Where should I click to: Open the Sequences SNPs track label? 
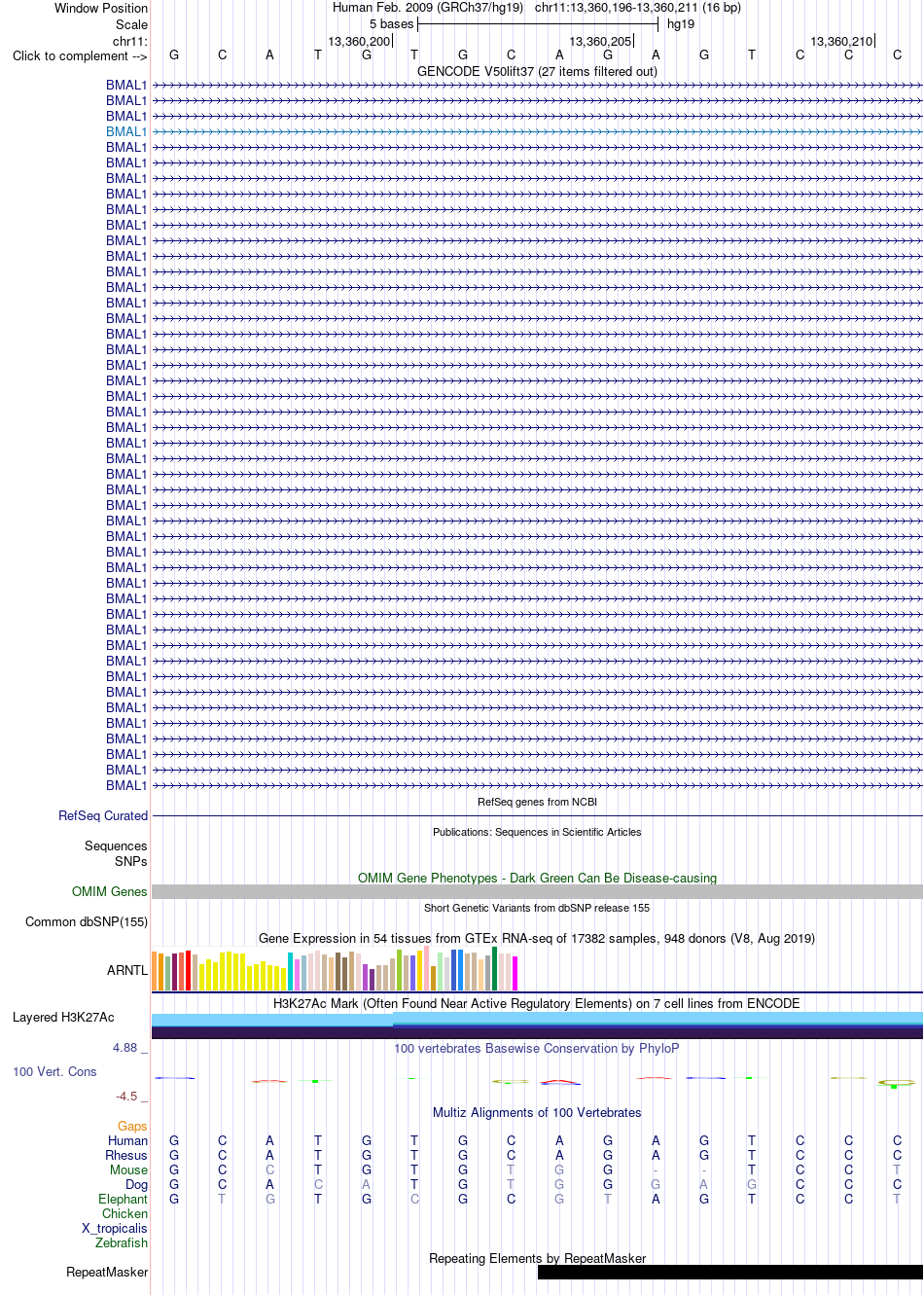point(116,853)
